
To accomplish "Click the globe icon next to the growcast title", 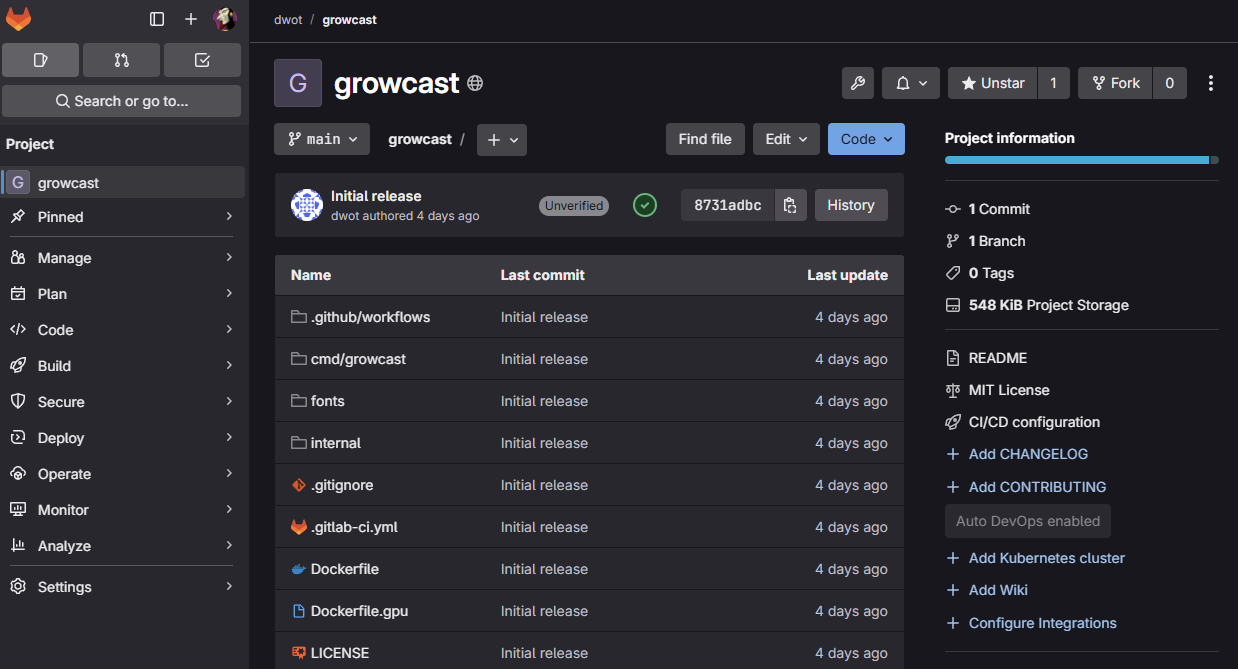I will (x=475, y=83).
